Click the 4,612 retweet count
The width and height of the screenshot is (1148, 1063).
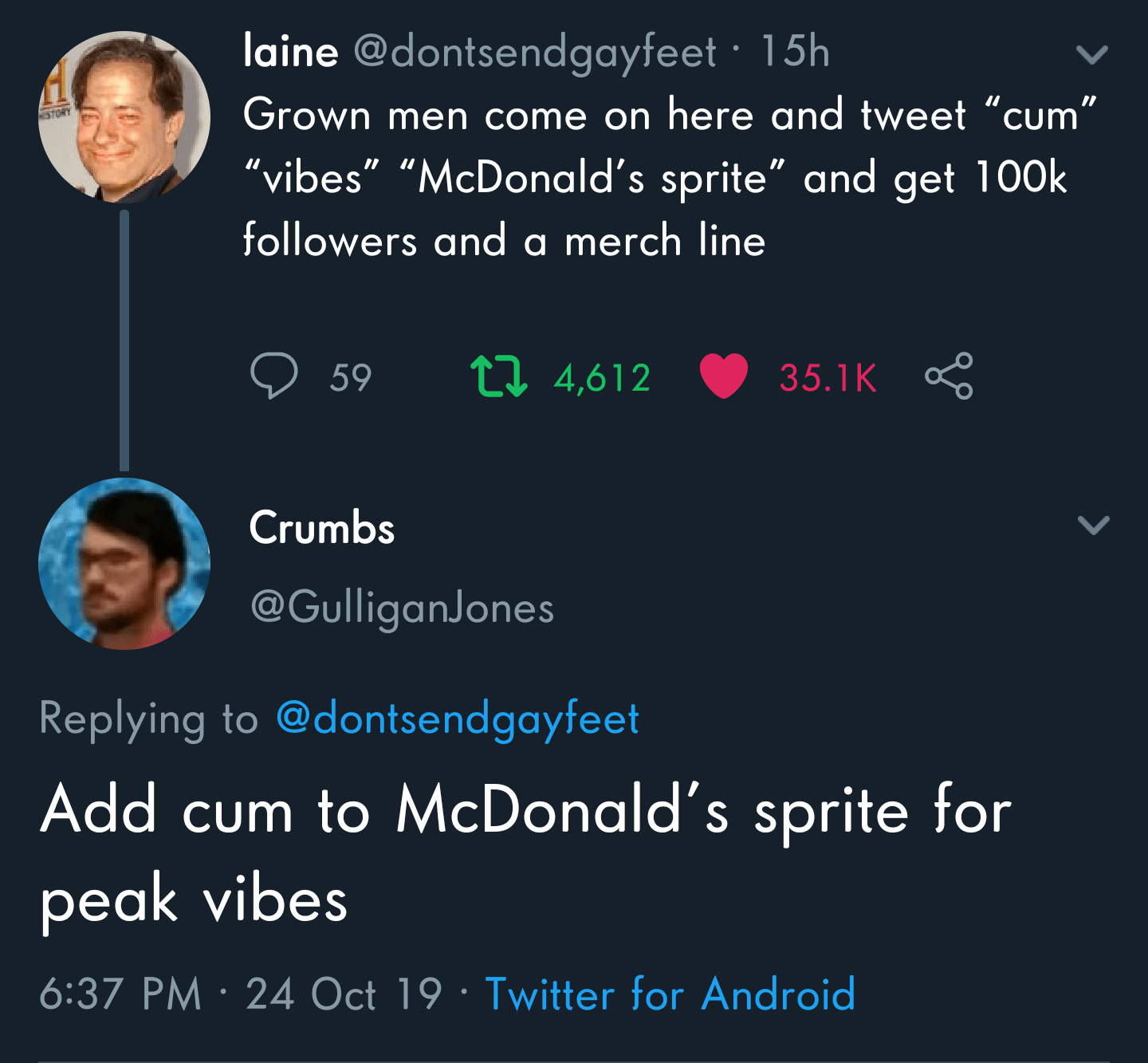click(x=603, y=378)
